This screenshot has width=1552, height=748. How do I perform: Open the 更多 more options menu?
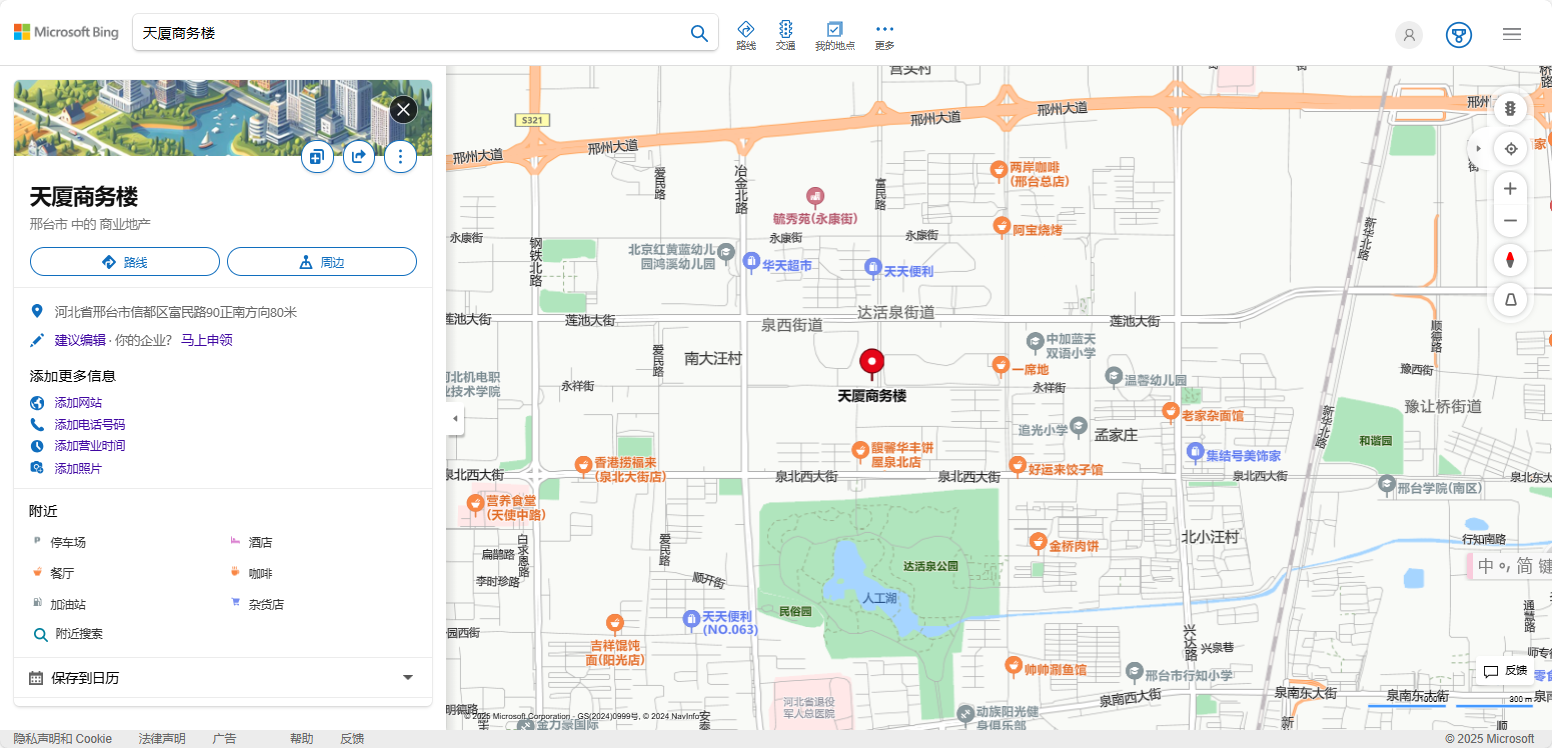click(884, 35)
